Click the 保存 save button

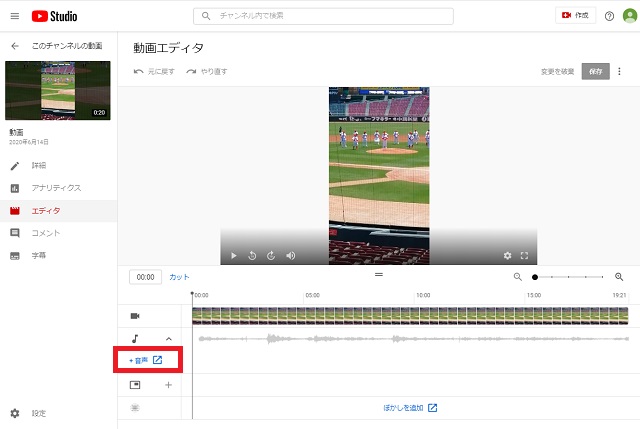point(596,71)
